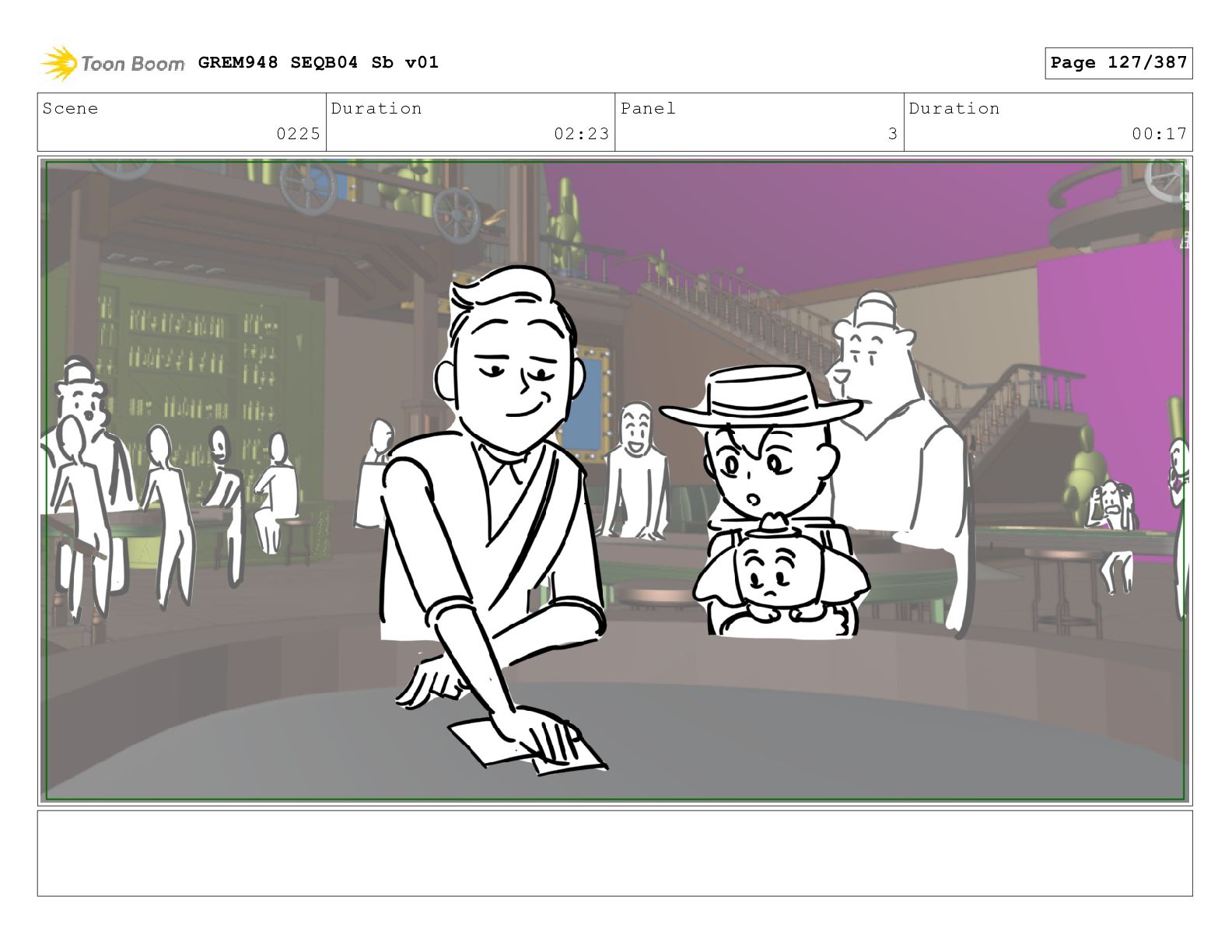Click the Toon Boom logo
The image size is (1232, 952).
click(x=113, y=63)
